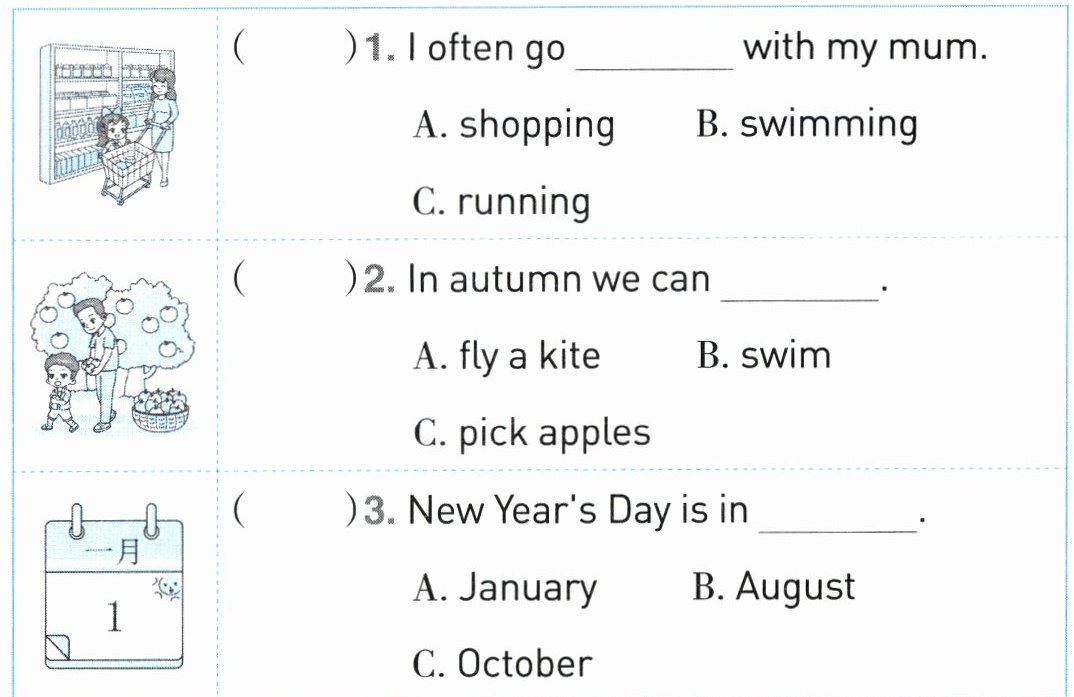Select option C. running
This screenshot has width=1074, height=697.
tap(501, 202)
